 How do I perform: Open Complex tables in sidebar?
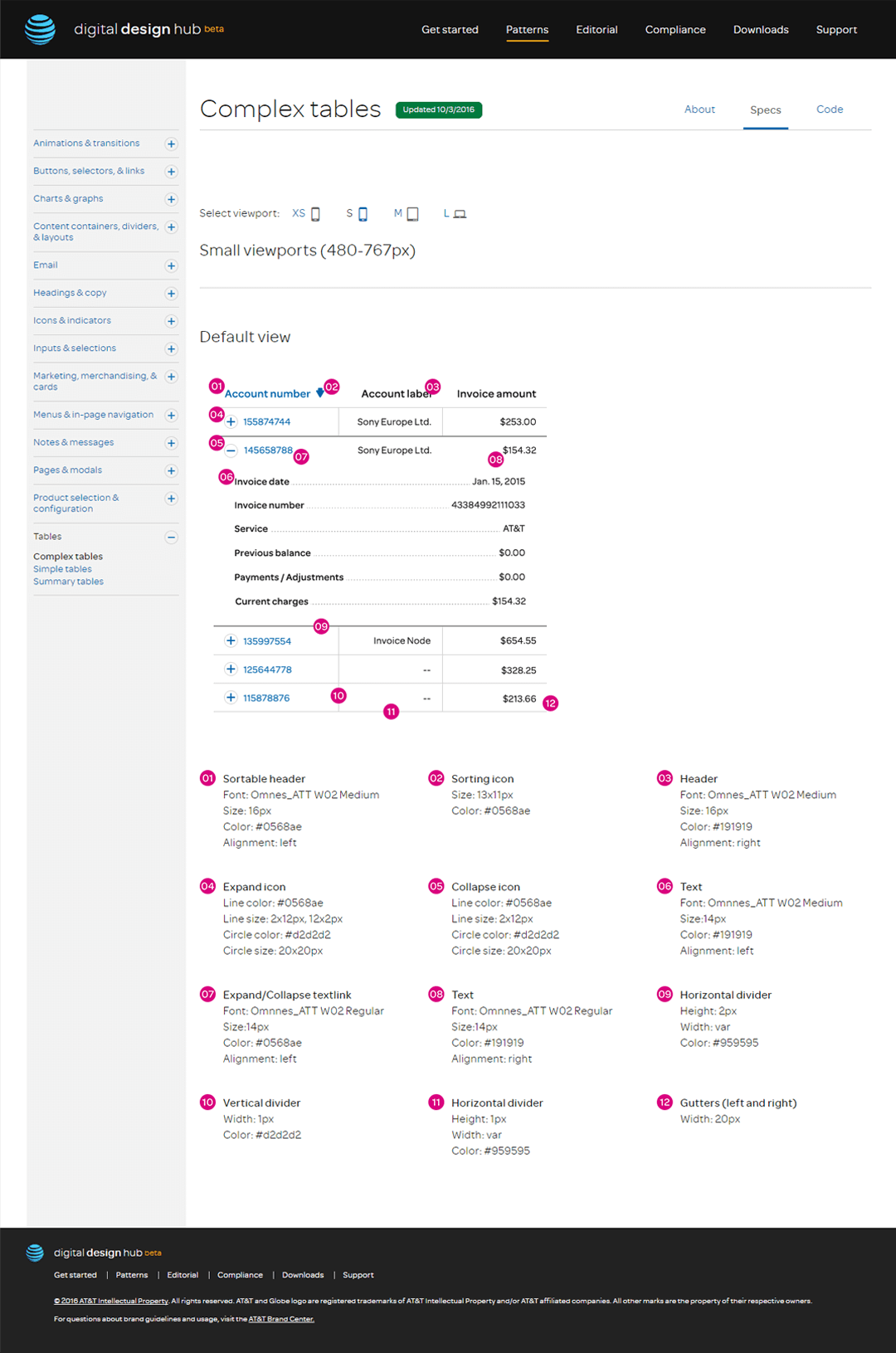68,557
